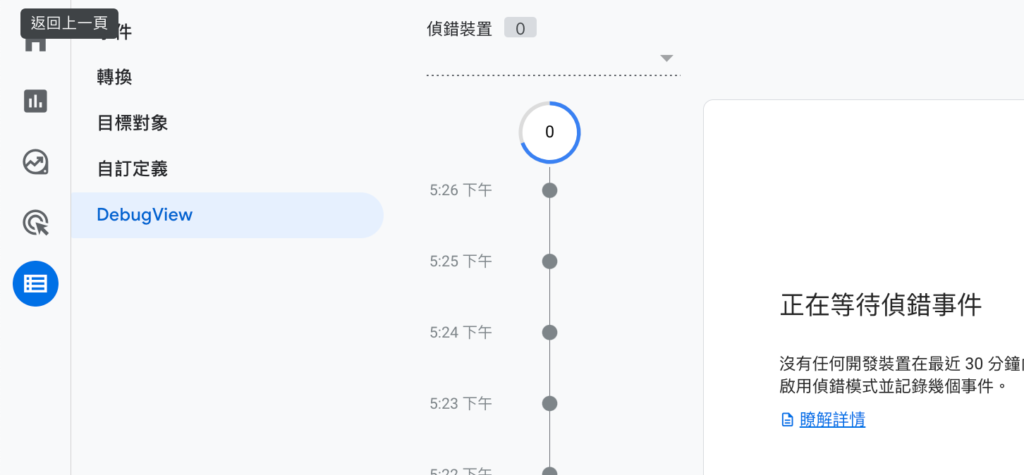The width and height of the screenshot is (1024, 475).
Task: Click the circular event counter showing 0
Action: [x=549, y=132]
